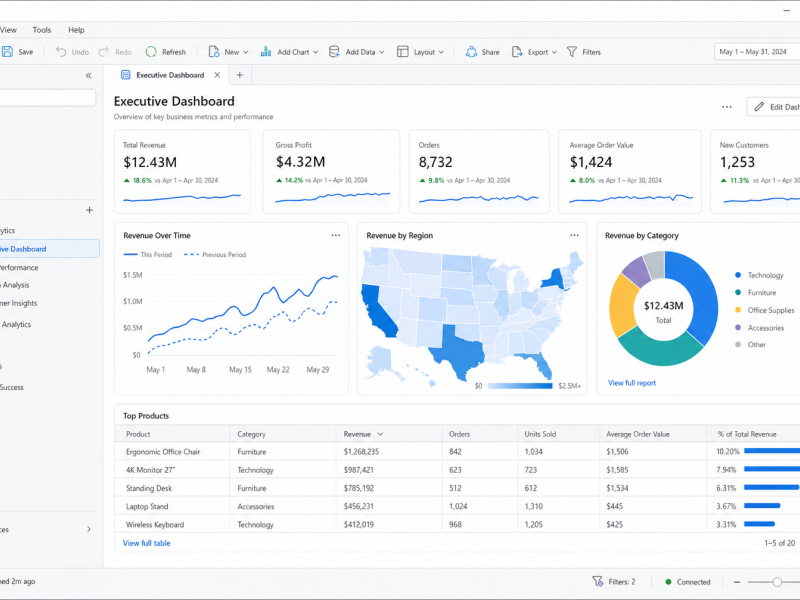Click the Layout grid icon
Viewport: 800px width, 600px height.
[x=403, y=52]
